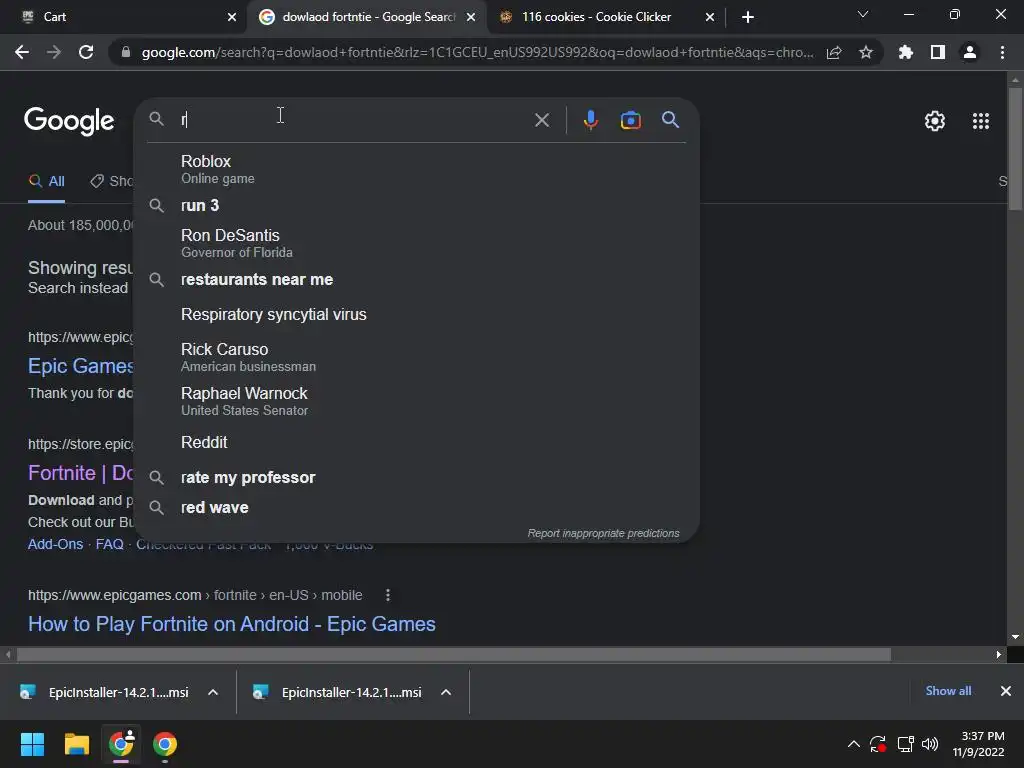Screen dimensions: 1024x768
Task: Click the vertical page scrollbar thumb
Action: (x=1015, y=149)
